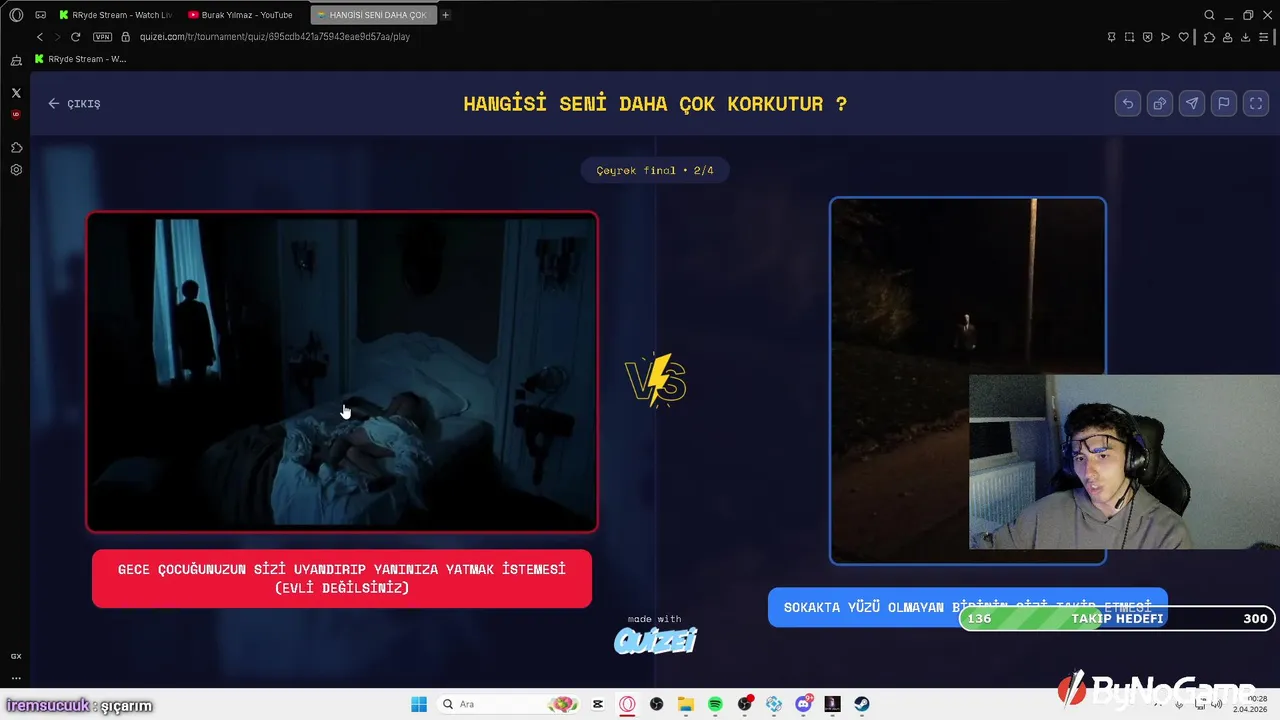Open the workspaces icon in sidebar top
The height and width of the screenshot is (720, 1280).
(x=16, y=61)
